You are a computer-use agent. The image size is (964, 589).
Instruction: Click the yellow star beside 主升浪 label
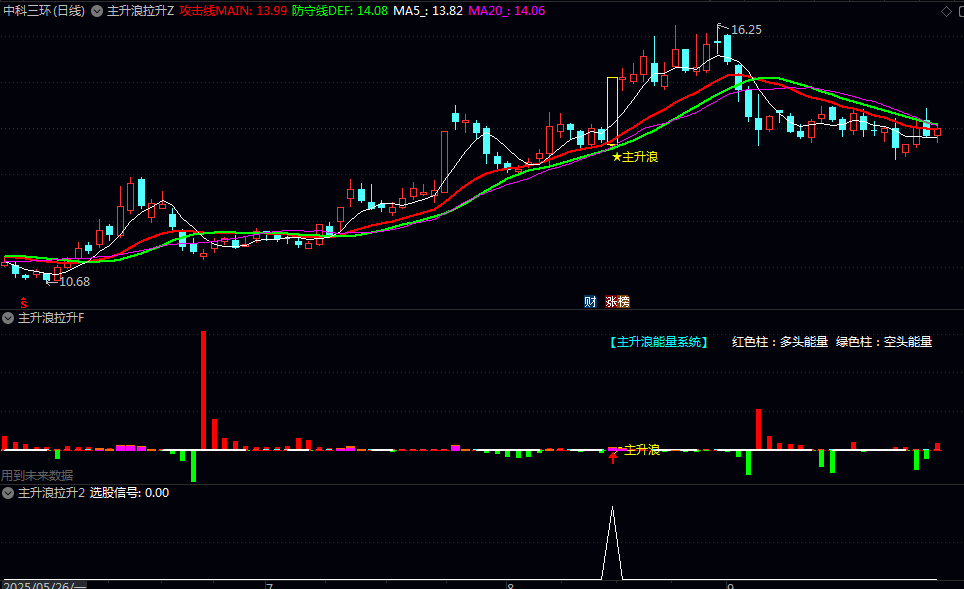[x=617, y=157]
